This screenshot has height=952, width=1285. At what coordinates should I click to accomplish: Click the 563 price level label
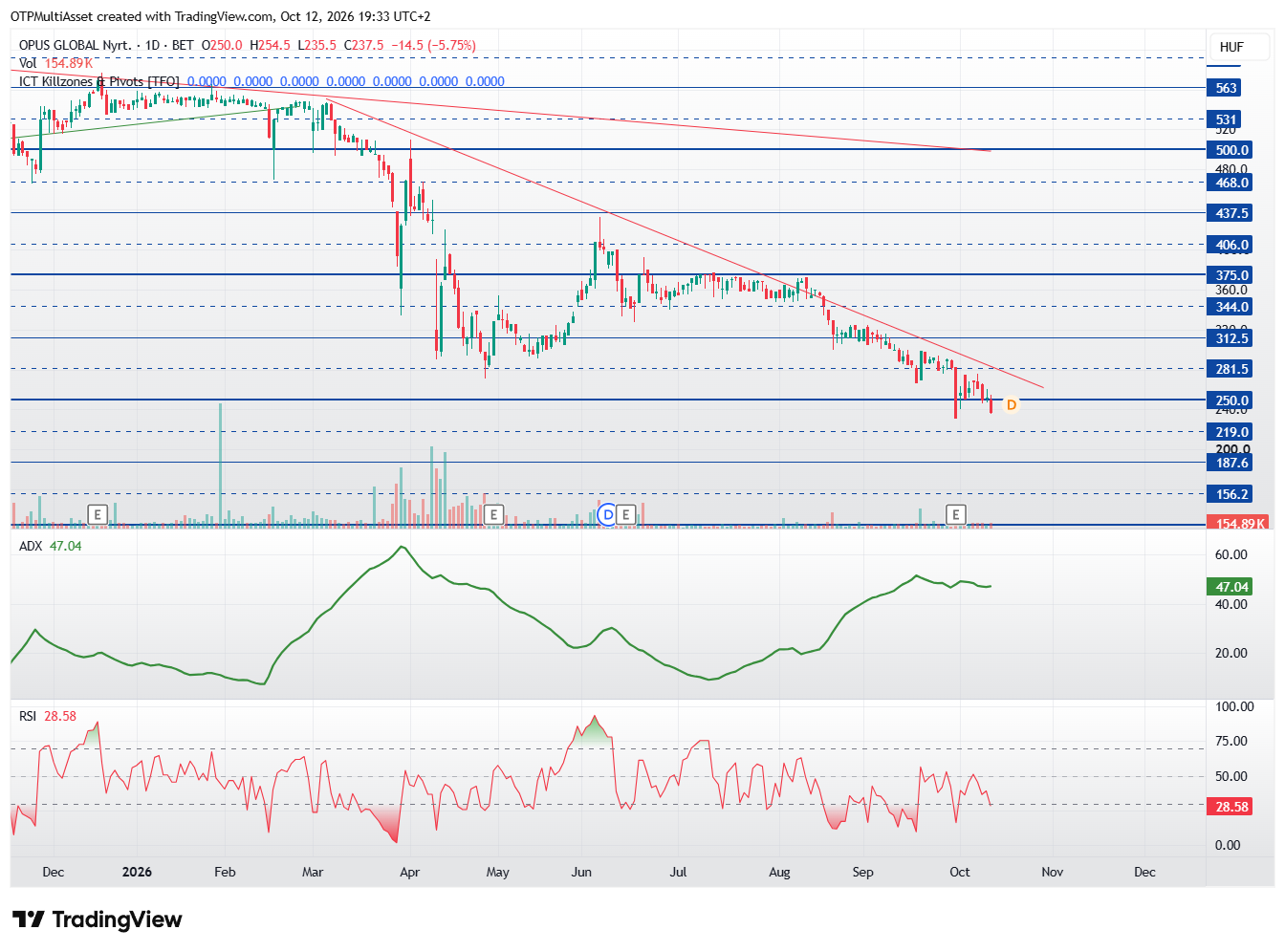[1226, 88]
